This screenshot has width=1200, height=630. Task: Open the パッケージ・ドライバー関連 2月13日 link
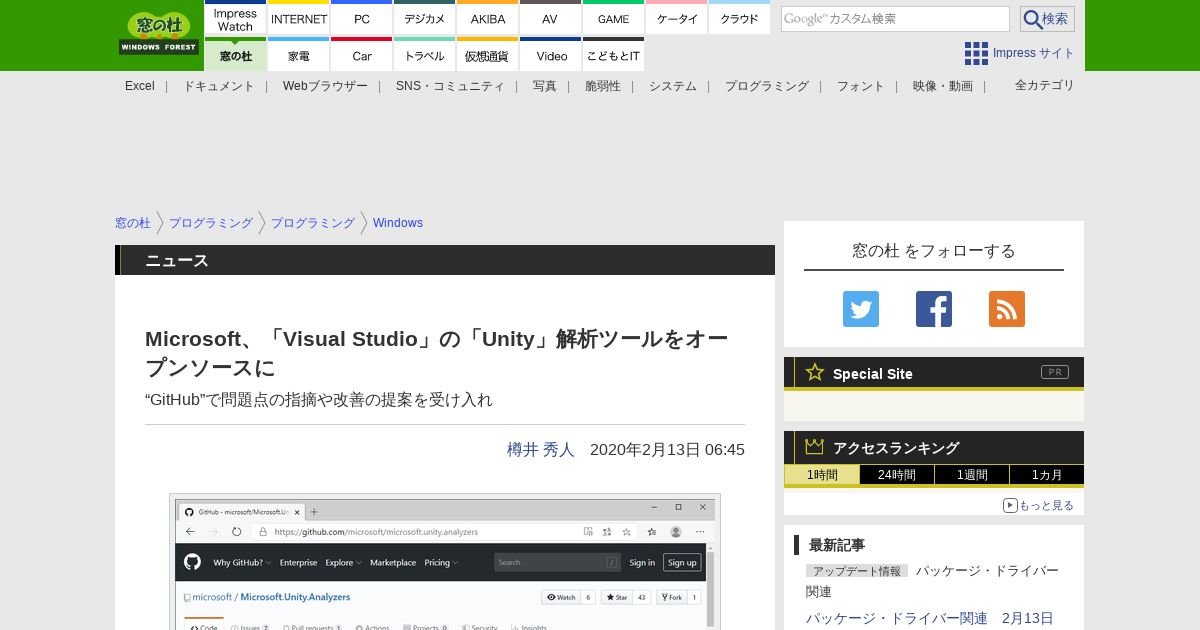[x=930, y=618]
